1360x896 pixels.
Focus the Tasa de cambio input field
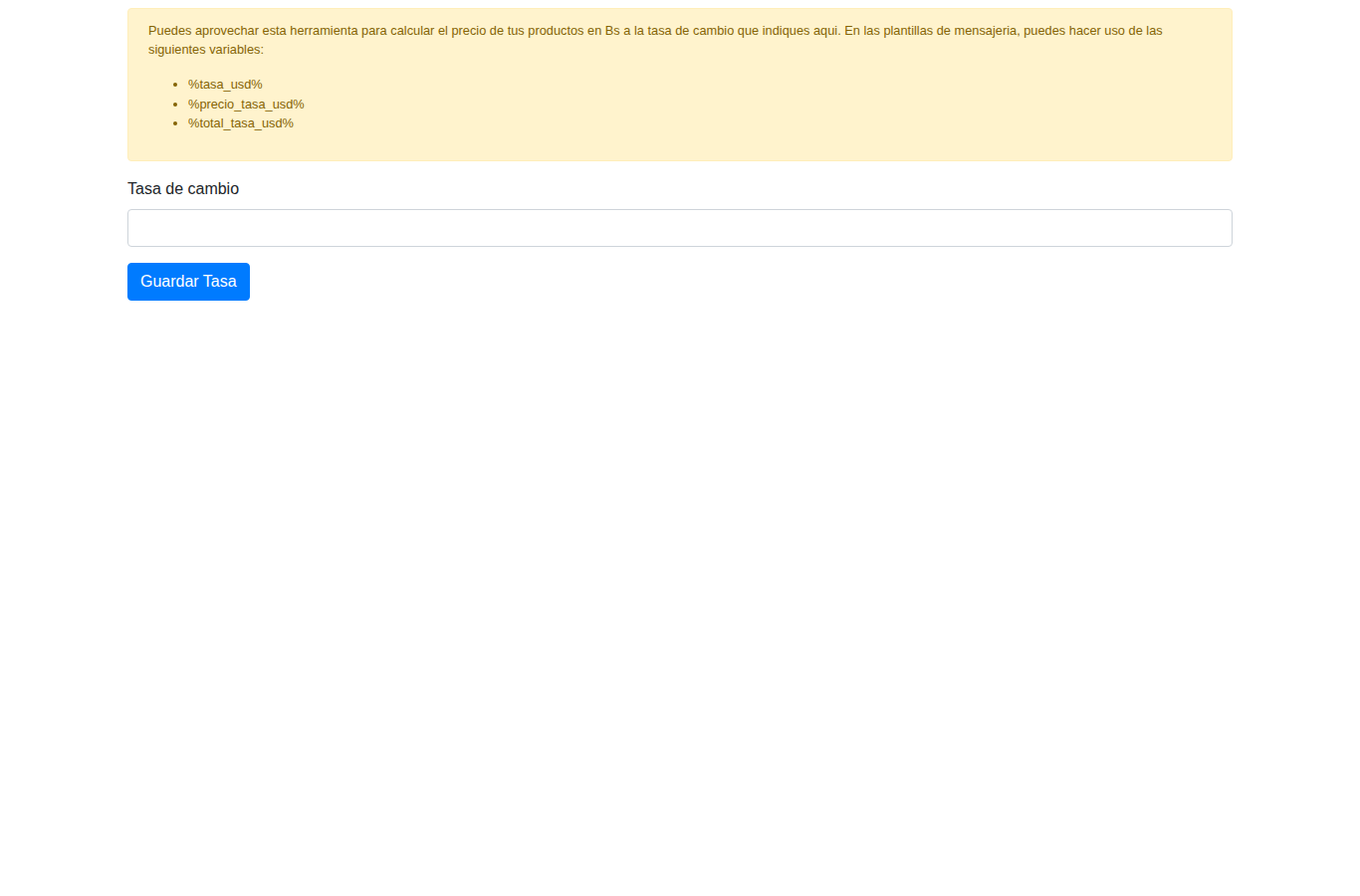(x=679, y=228)
